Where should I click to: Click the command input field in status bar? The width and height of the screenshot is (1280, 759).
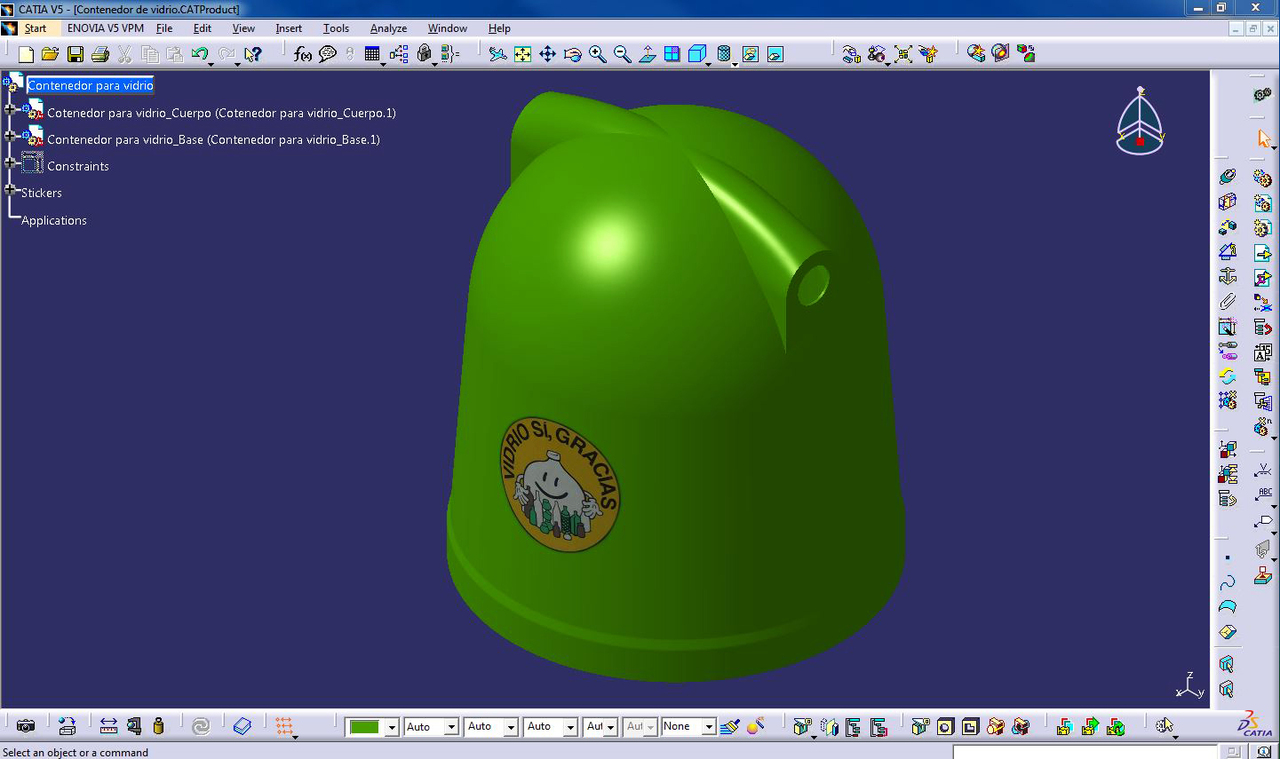click(x=1086, y=752)
